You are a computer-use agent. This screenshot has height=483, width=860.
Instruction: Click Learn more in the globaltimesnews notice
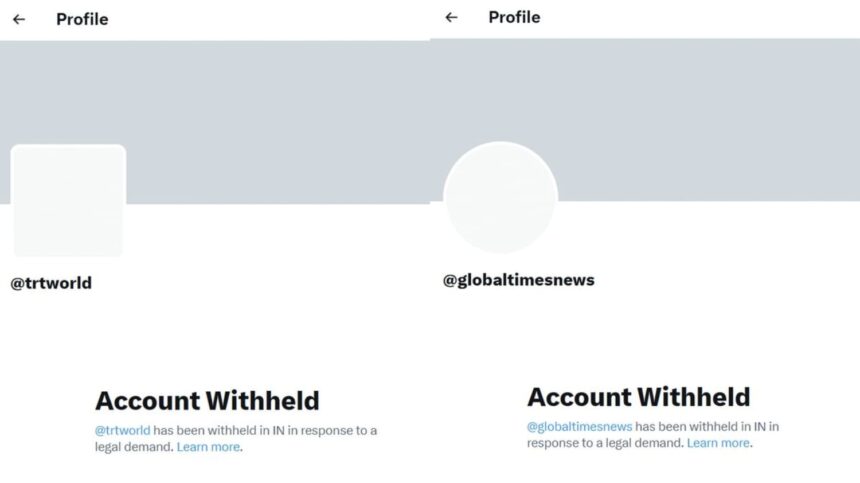pyautogui.click(x=718, y=443)
